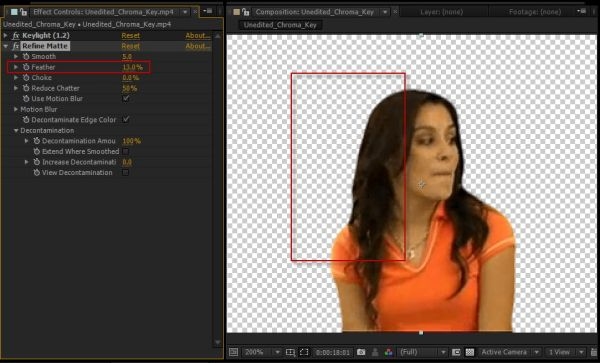Toggle the Refine Matte fx icon
Screen dimensions: 600x363
click(x=16, y=46)
